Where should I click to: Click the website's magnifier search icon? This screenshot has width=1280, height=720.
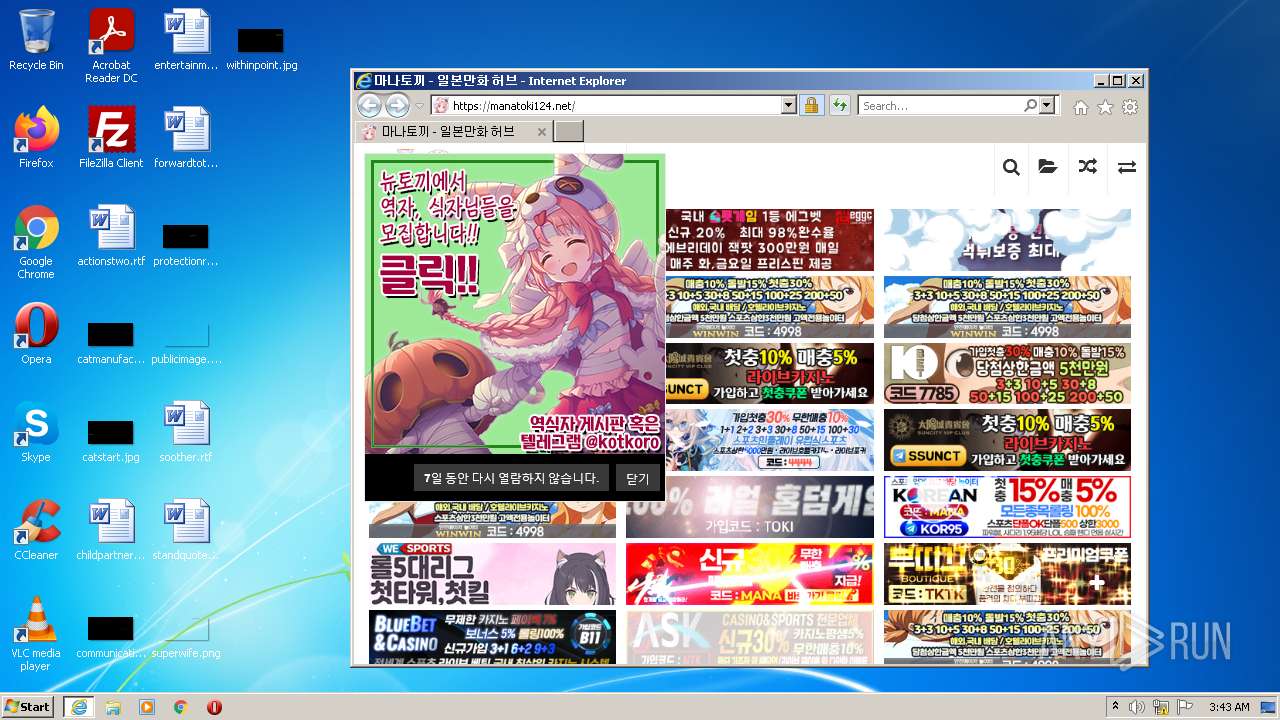tap(1011, 167)
